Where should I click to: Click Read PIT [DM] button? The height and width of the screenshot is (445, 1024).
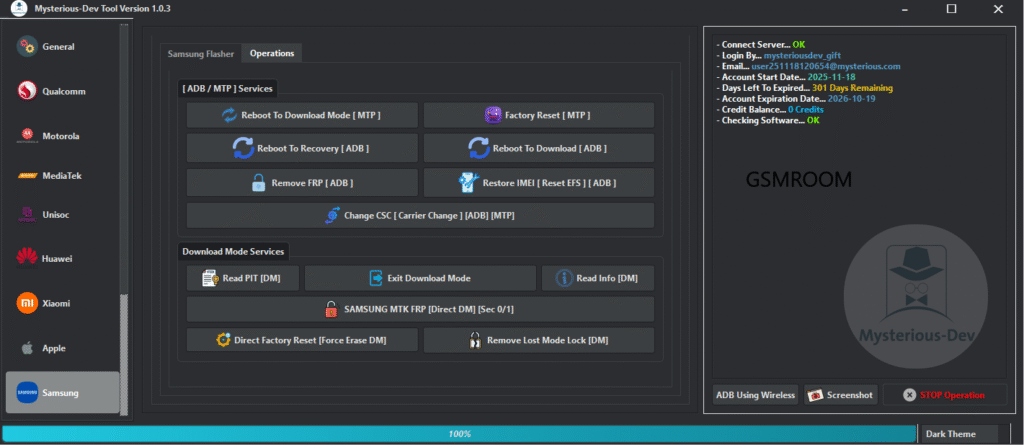coord(242,278)
